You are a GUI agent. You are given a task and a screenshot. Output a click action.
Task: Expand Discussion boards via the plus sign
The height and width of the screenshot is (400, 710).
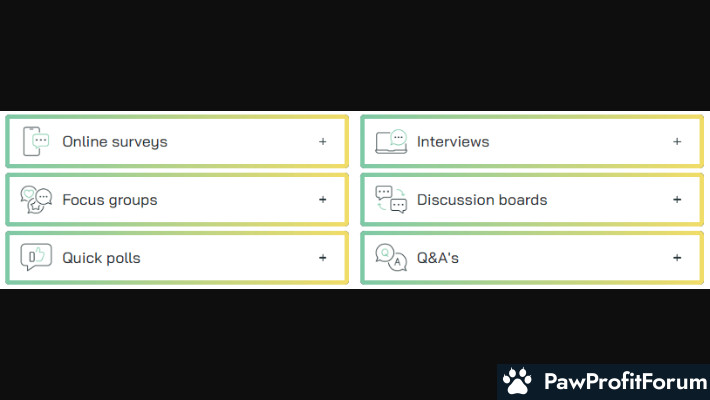click(x=677, y=199)
